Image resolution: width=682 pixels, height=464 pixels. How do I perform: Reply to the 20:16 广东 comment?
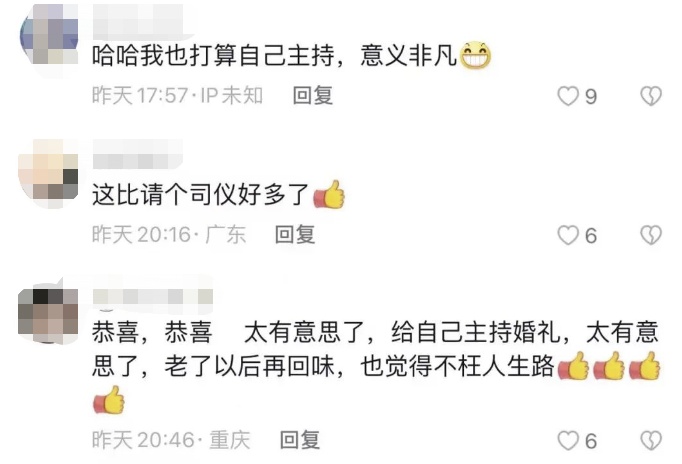(x=295, y=235)
